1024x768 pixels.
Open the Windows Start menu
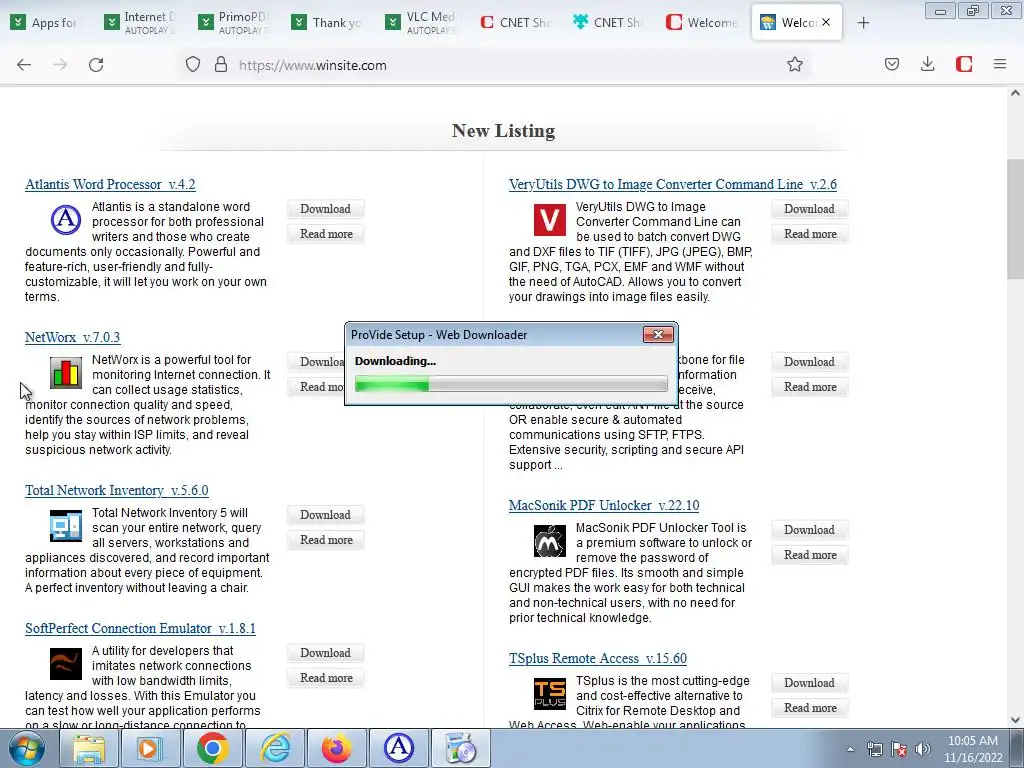tap(26, 748)
